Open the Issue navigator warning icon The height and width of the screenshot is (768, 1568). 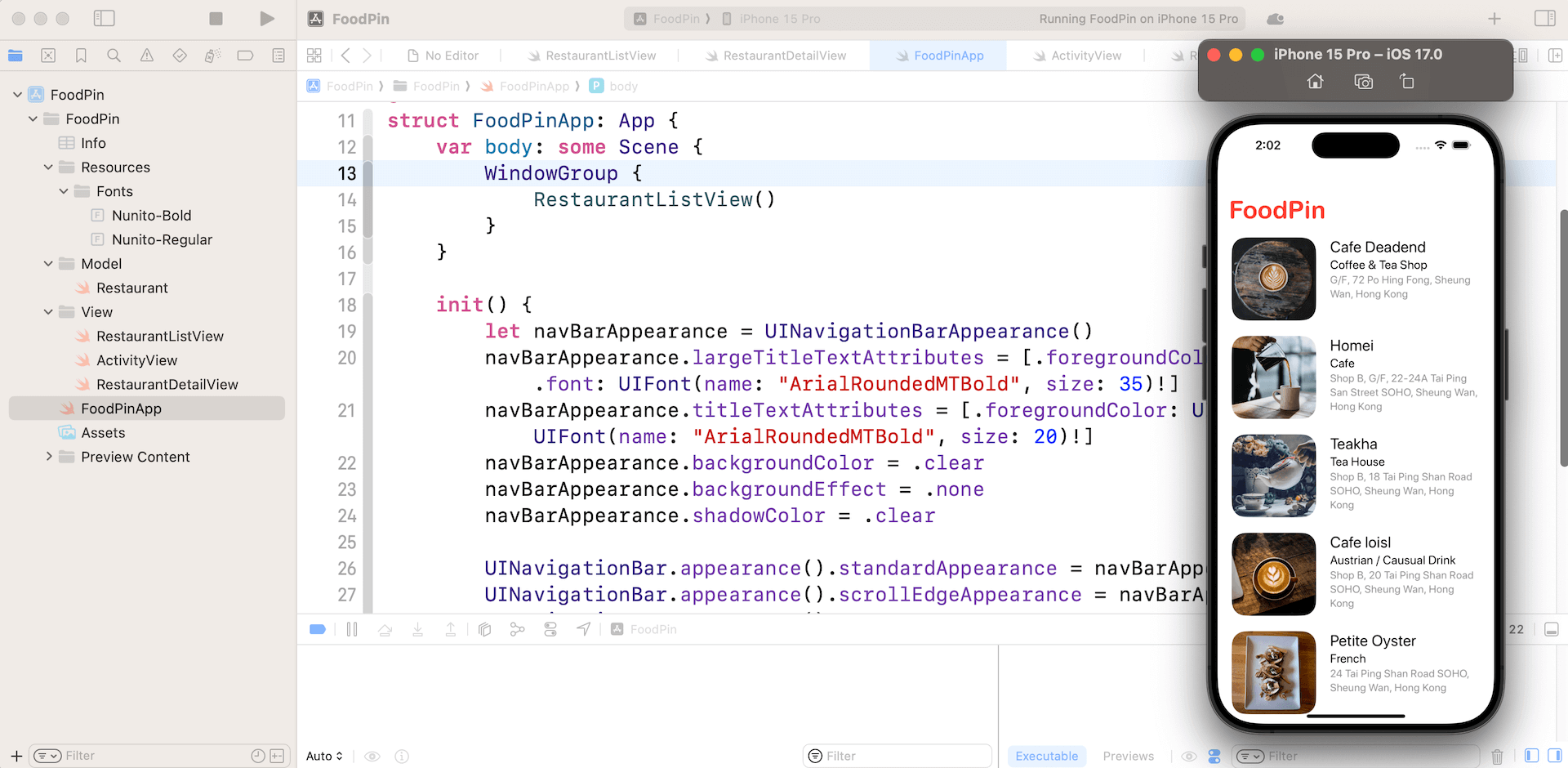click(147, 56)
